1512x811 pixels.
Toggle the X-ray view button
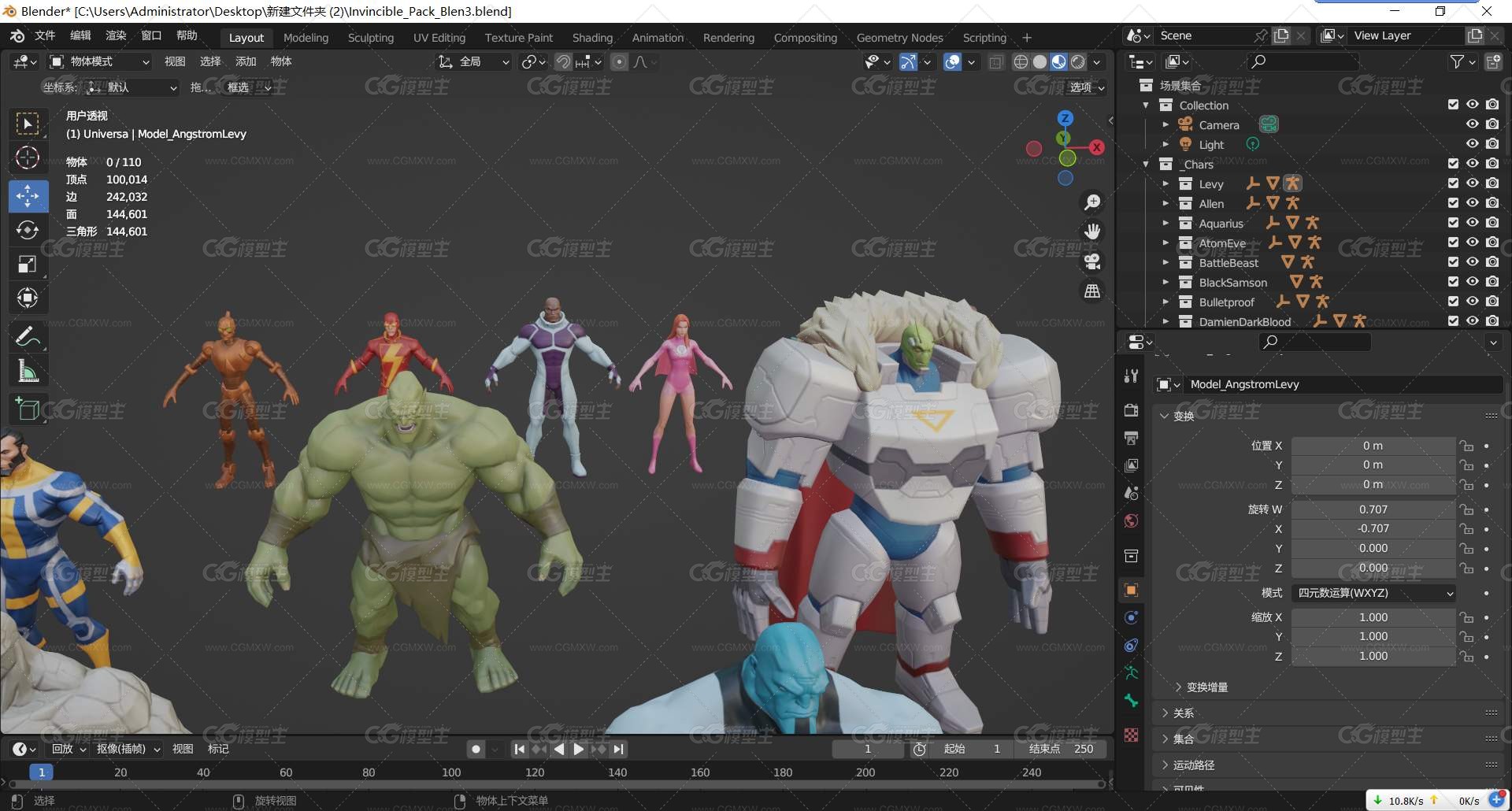[996, 61]
